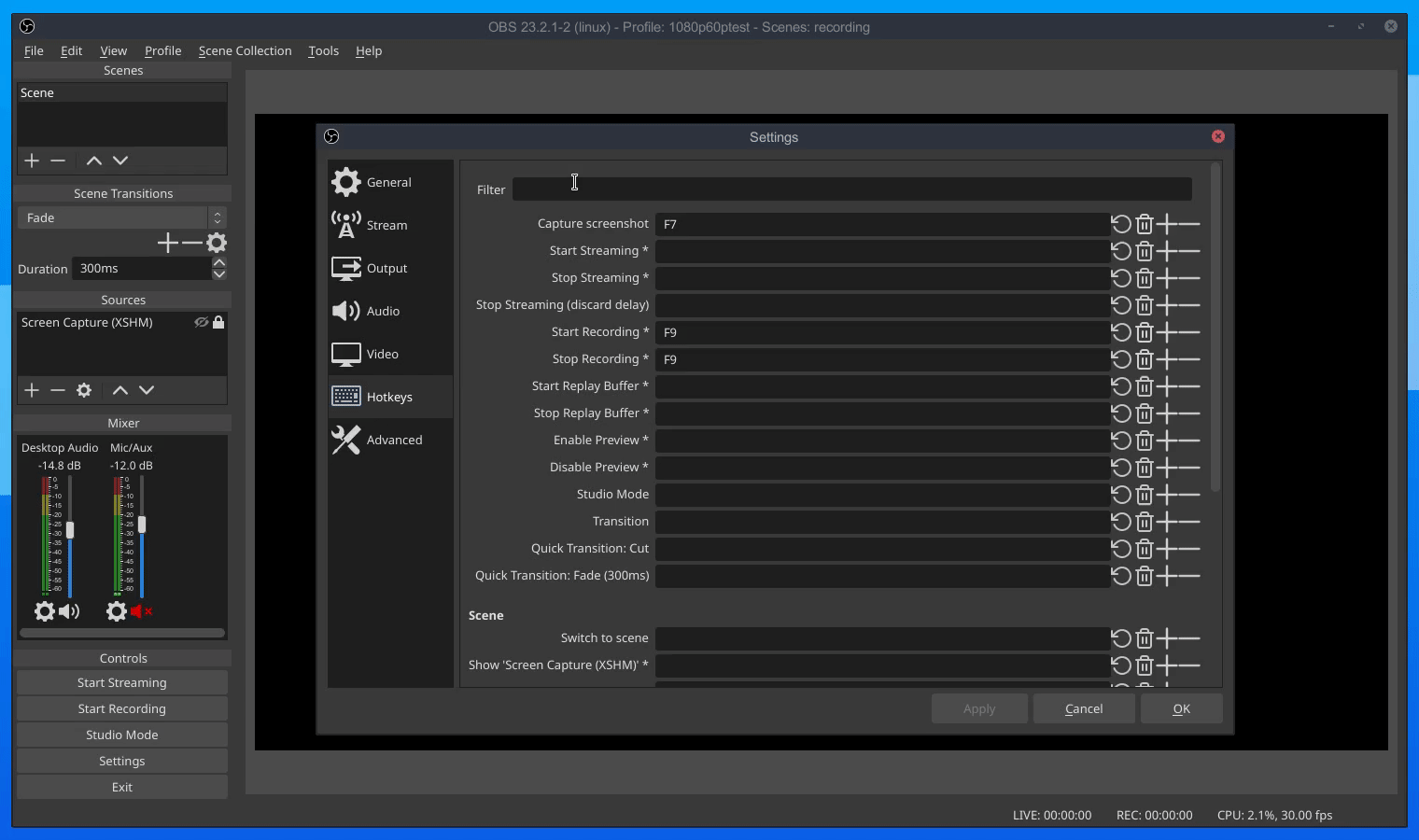Image resolution: width=1419 pixels, height=840 pixels.
Task: Open the Output settings category
Action: click(390, 268)
